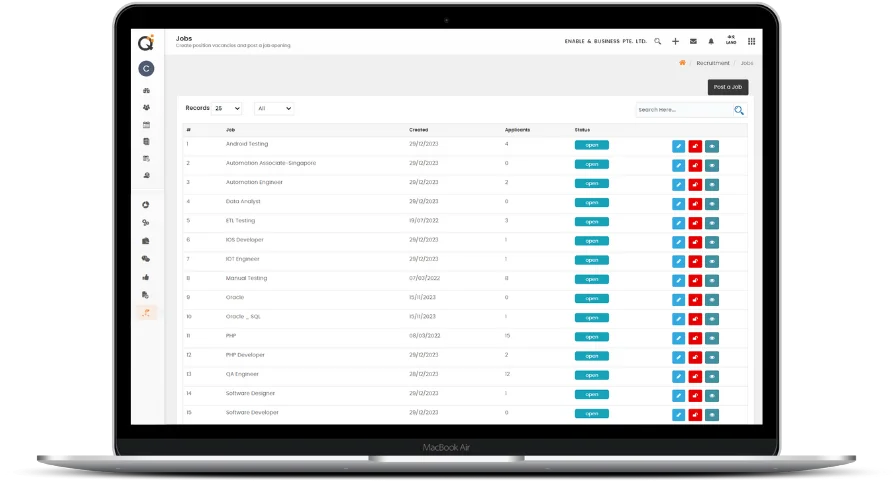Open the gears icon in the sidebar
Viewport: 894px width, 481px height.
(146, 223)
